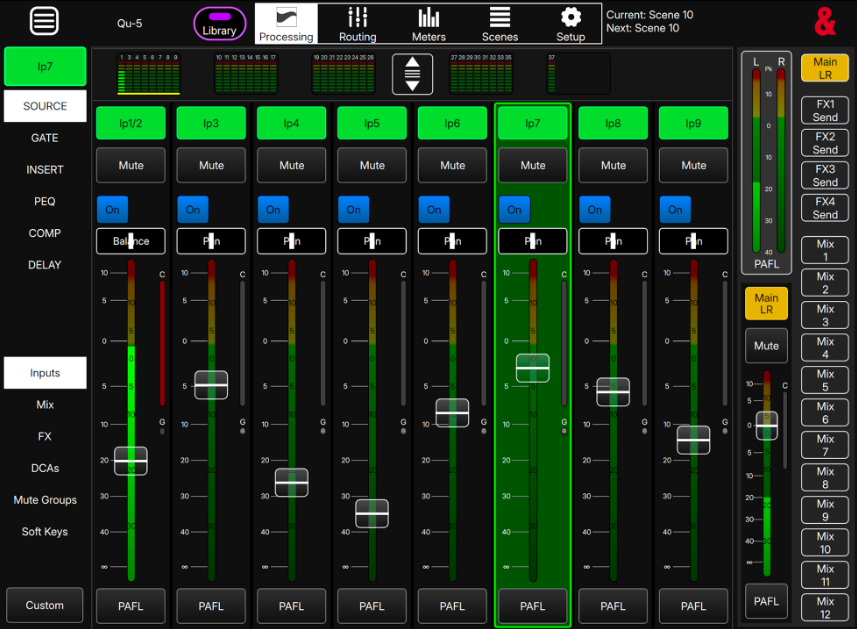Mute the Main LR output
The image size is (857, 629).
tap(765, 345)
